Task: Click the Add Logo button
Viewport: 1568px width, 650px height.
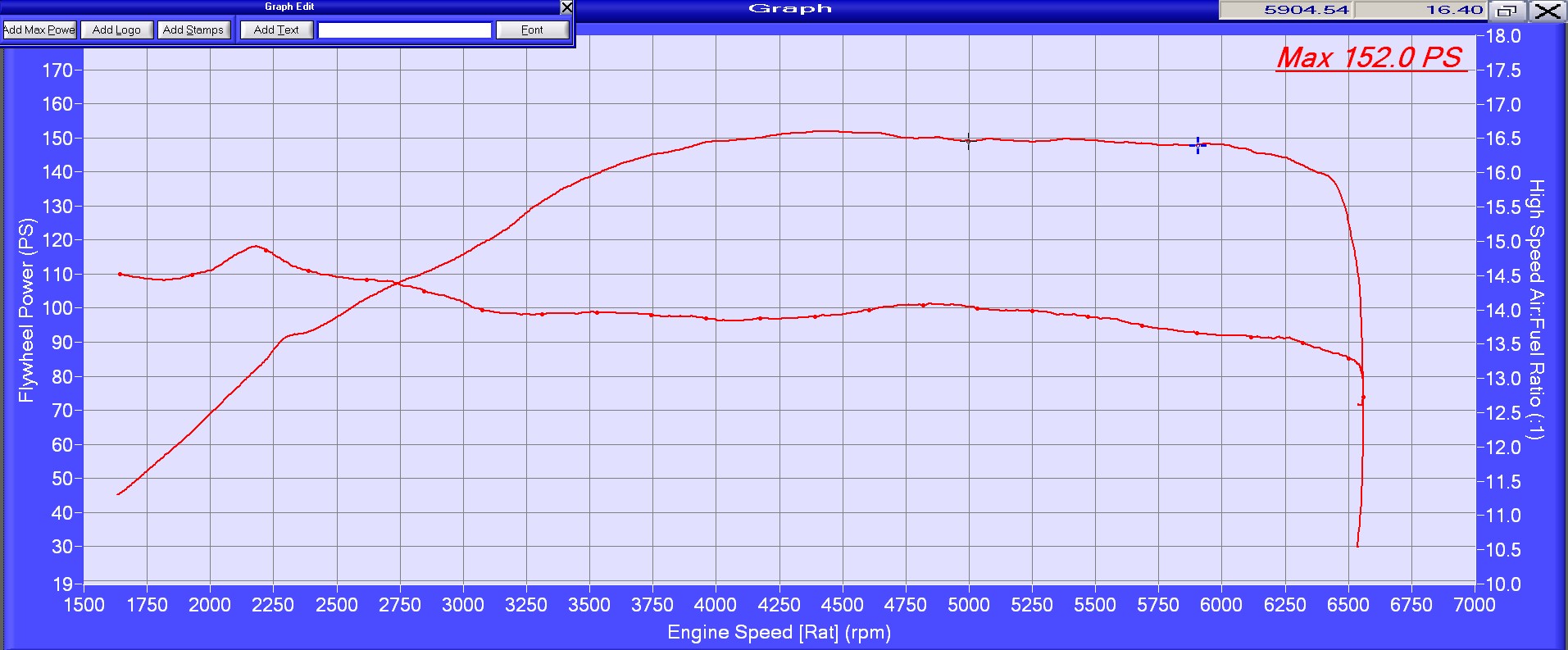Action: click(116, 30)
